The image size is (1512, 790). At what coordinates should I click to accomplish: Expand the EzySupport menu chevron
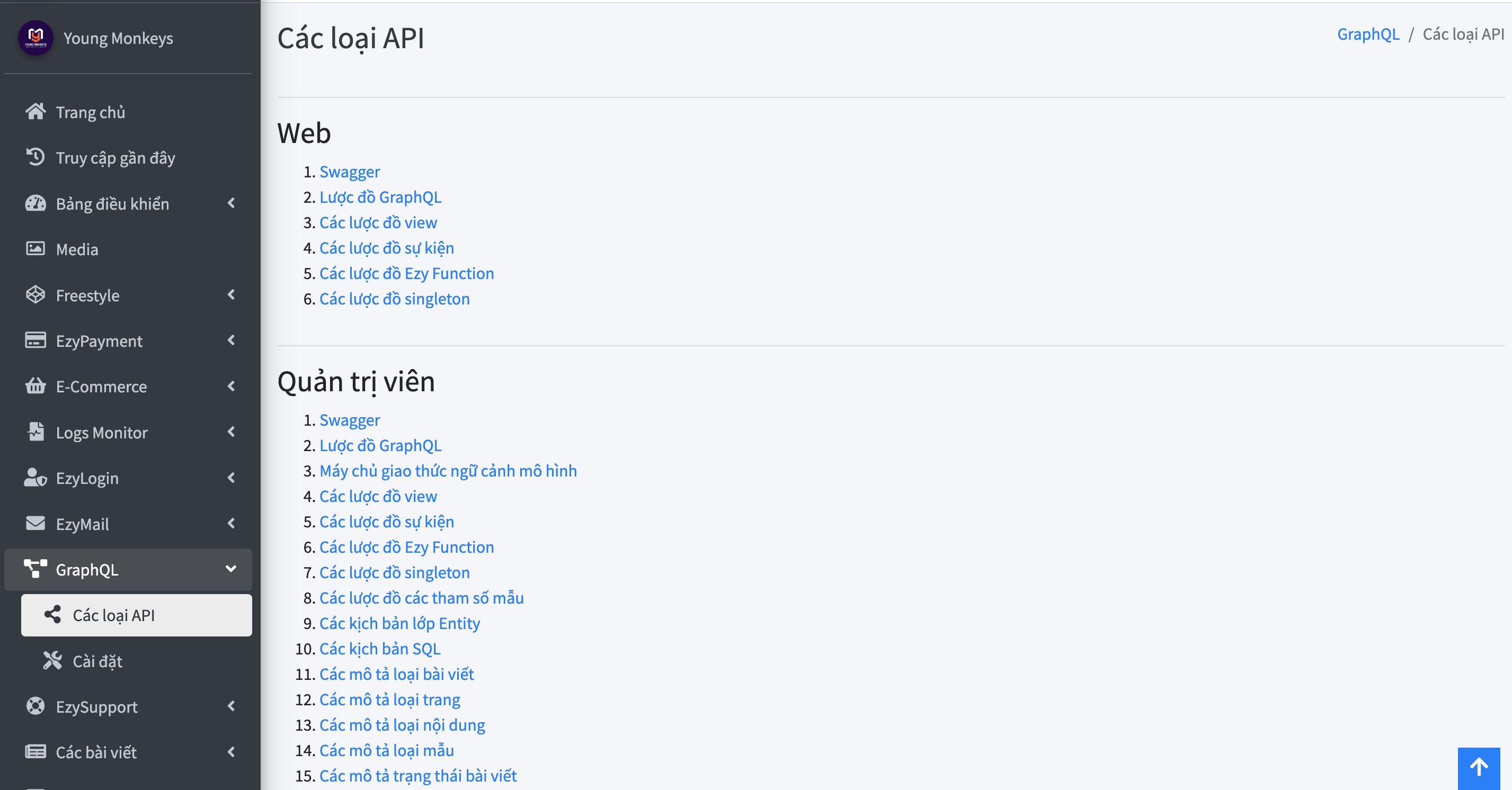pyautogui.click(x=230, y=706)
